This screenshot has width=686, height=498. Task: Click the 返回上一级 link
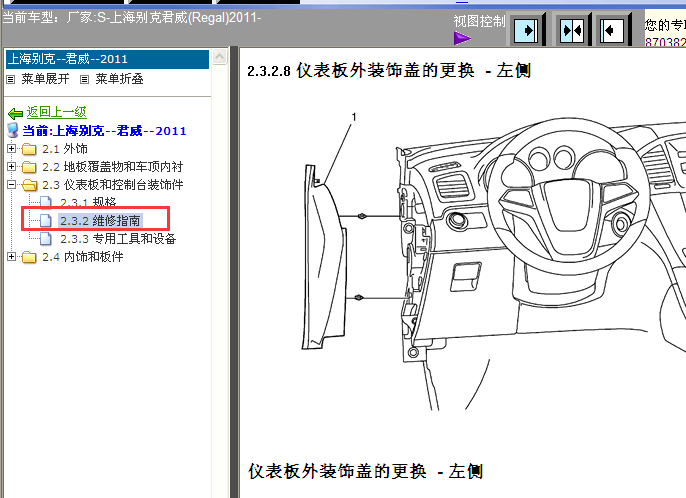(56, 112)
